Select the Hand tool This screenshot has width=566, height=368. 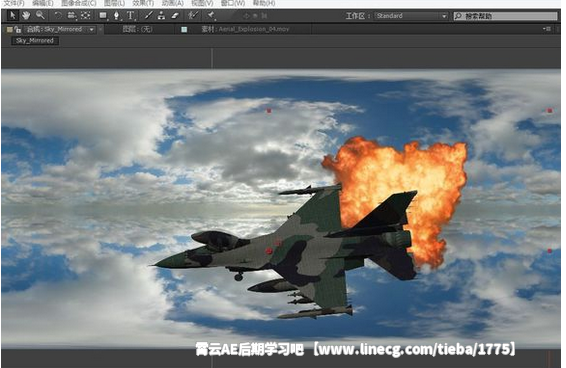coord(26,16)
